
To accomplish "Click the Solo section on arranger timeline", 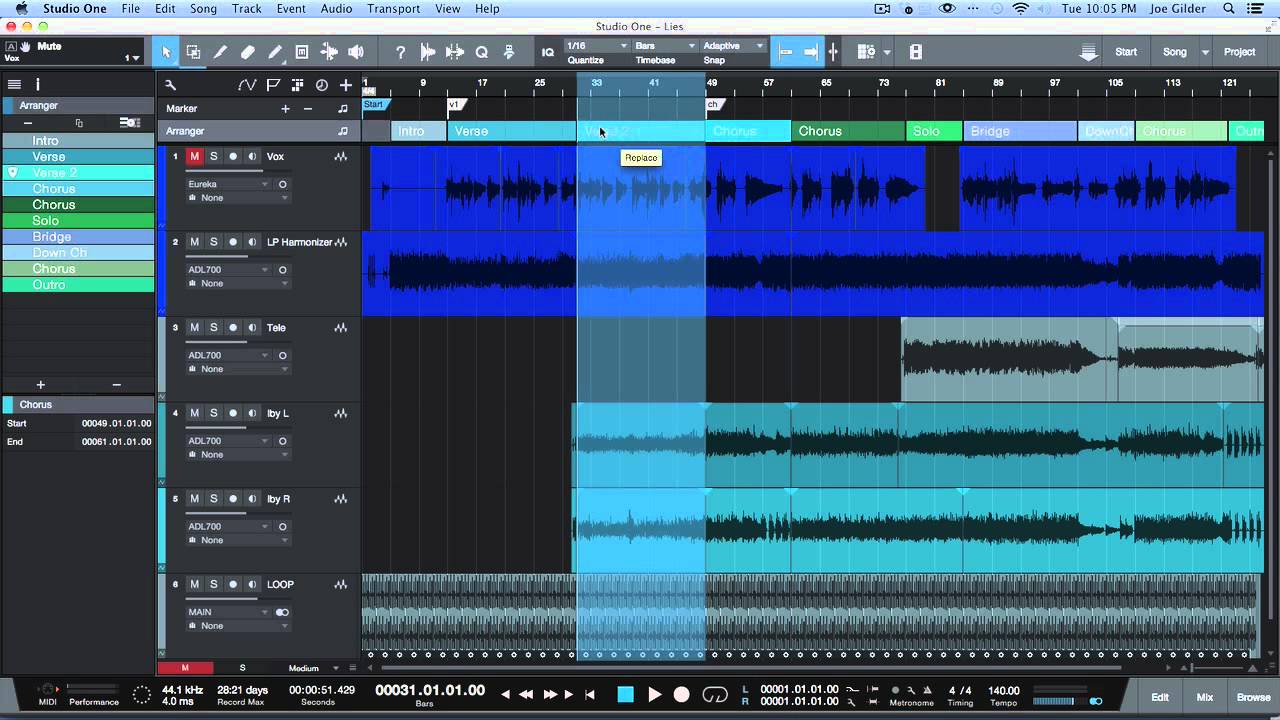I will coord(933,131).
